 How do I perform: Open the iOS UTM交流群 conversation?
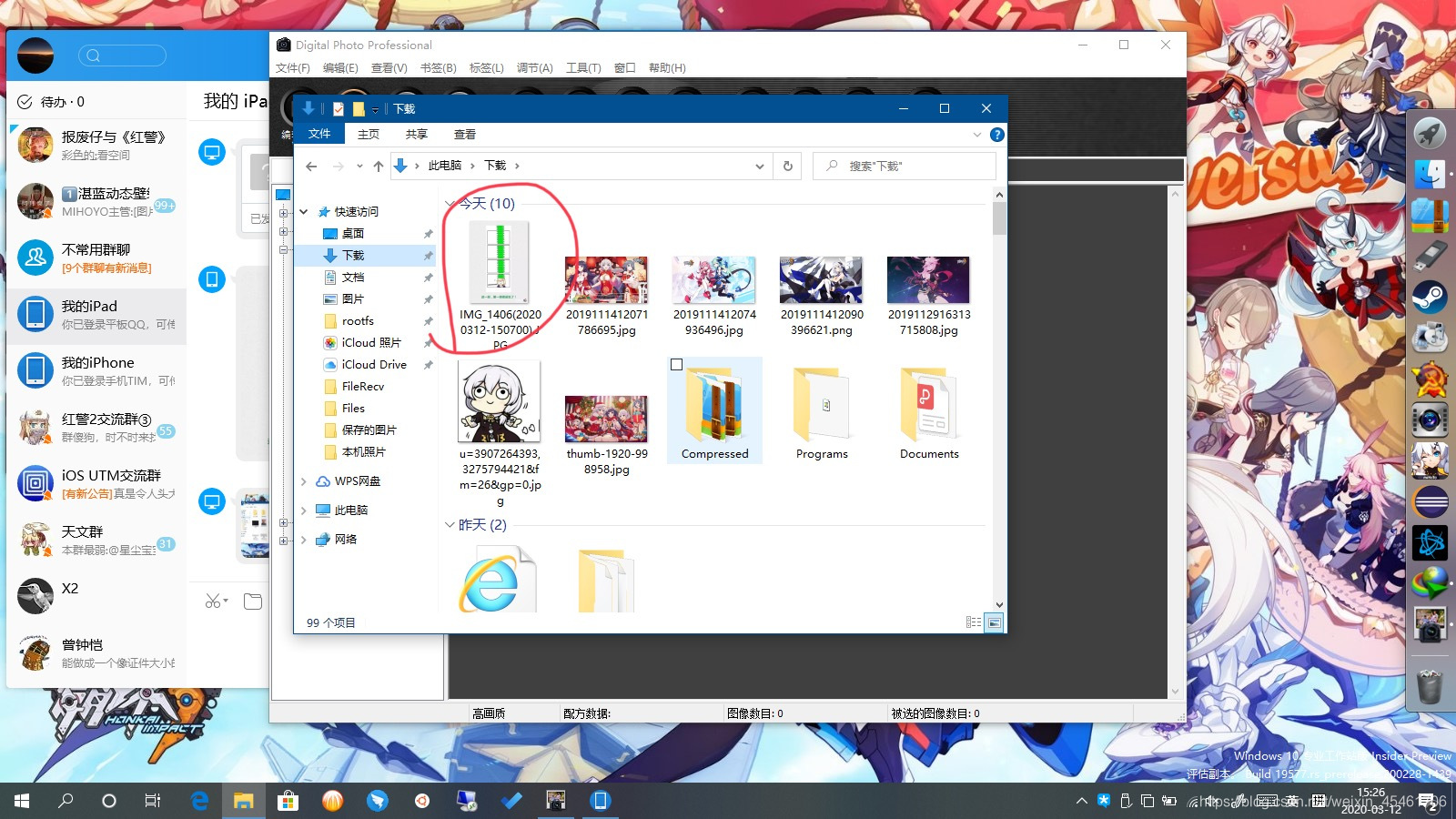click(x=96, y=483)
